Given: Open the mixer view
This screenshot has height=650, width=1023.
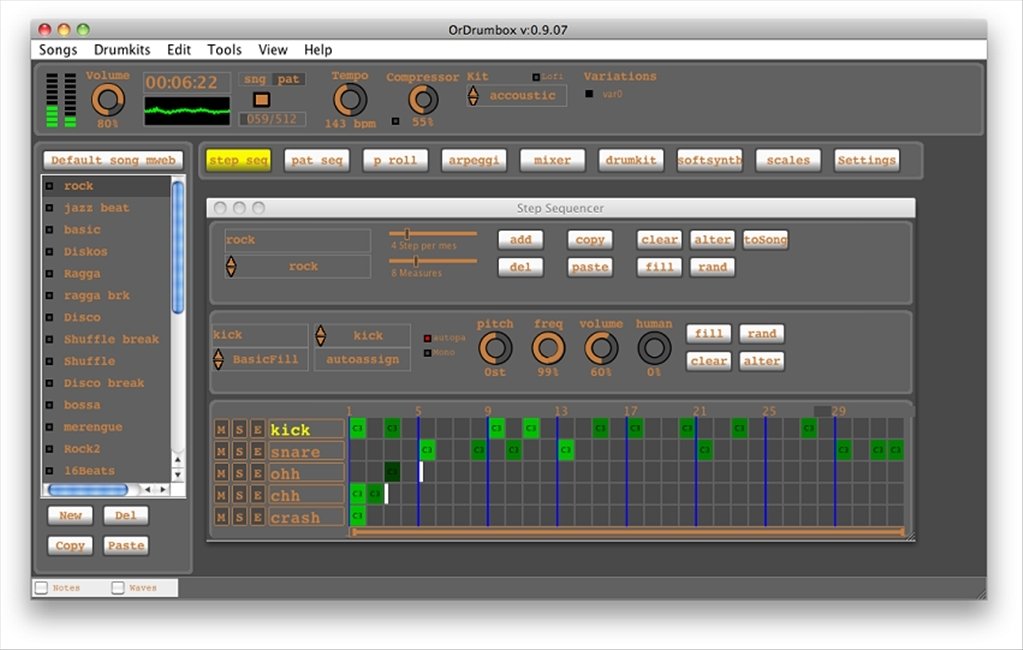Looking at the screenshot, I should (553, 161).
